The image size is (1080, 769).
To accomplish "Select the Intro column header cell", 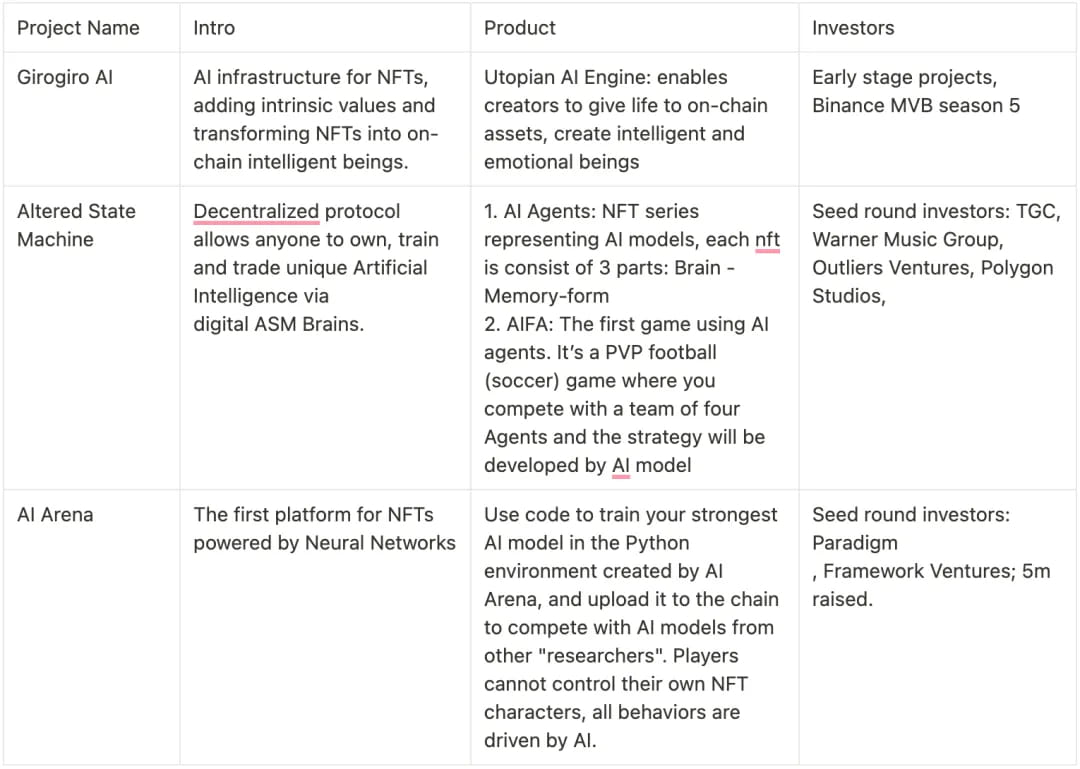I will click(214, 28).
